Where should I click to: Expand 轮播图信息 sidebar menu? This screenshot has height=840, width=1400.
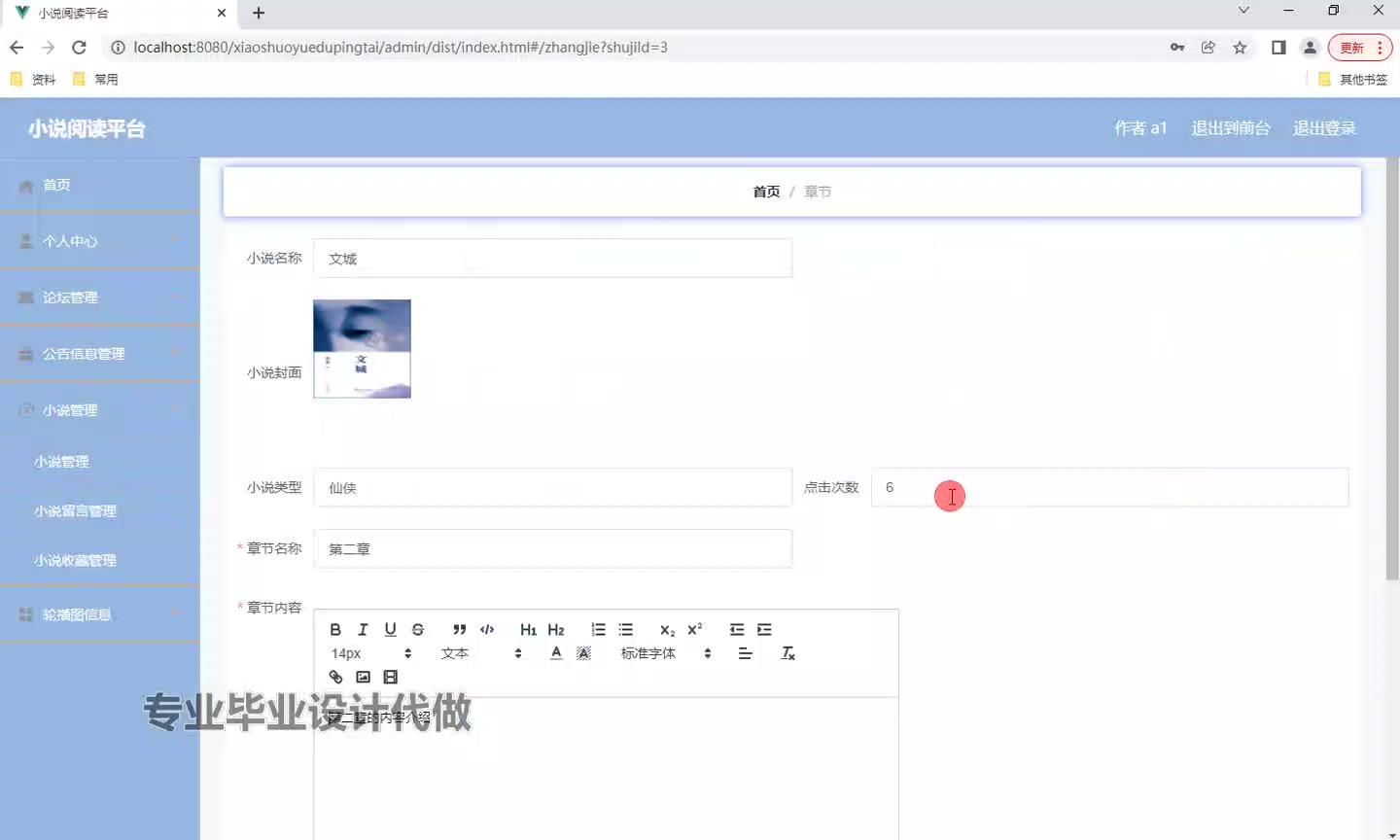100,614
